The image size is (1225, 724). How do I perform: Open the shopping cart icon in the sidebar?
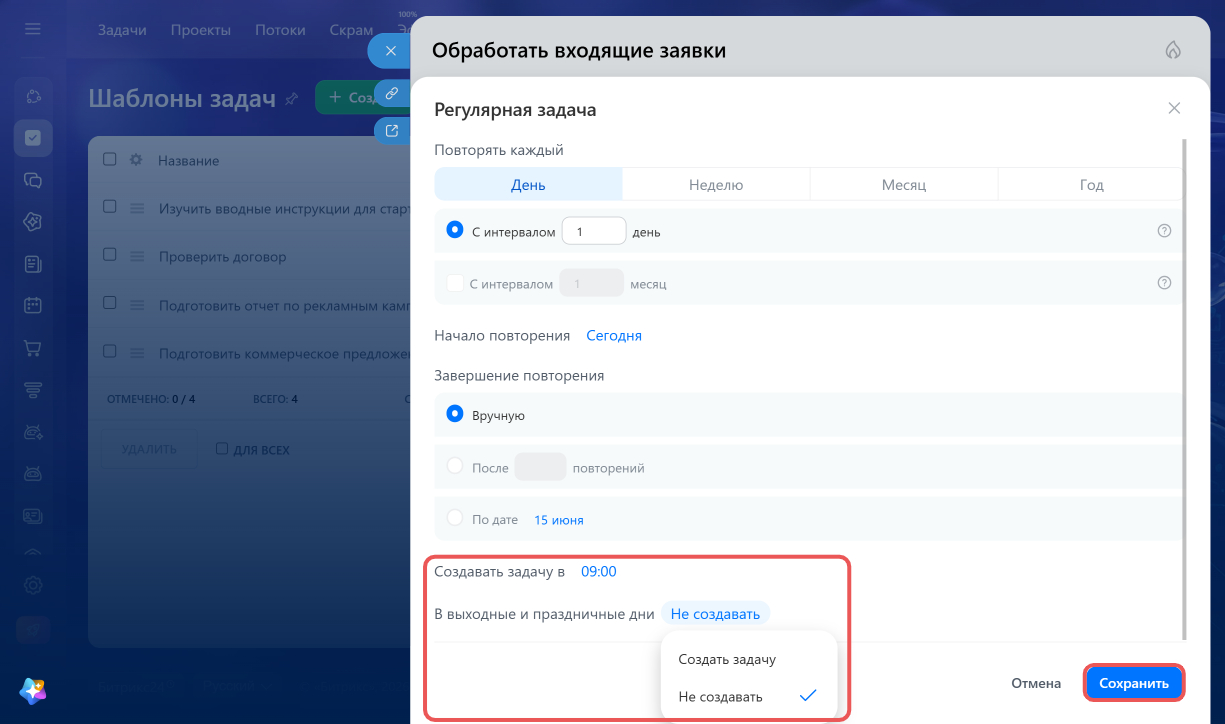[x=33, y=348]
